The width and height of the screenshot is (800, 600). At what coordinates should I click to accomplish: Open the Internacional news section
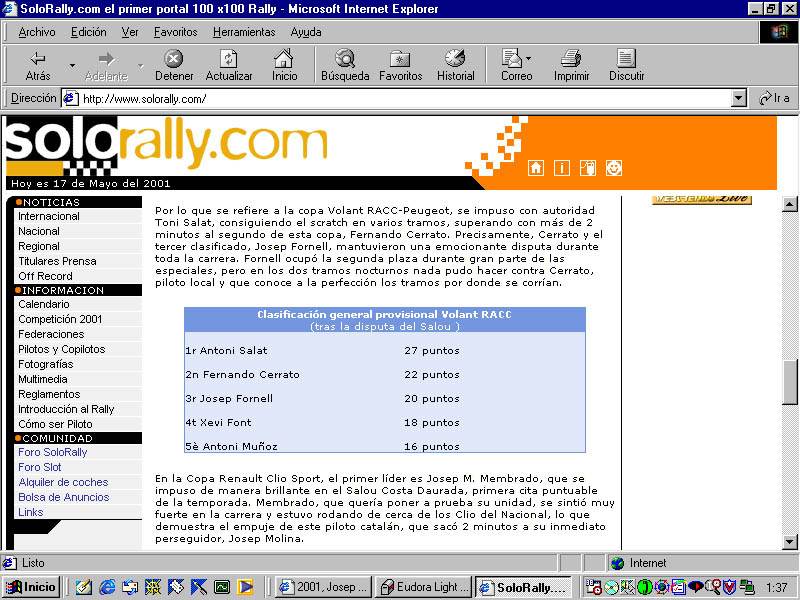coord(49,216)
